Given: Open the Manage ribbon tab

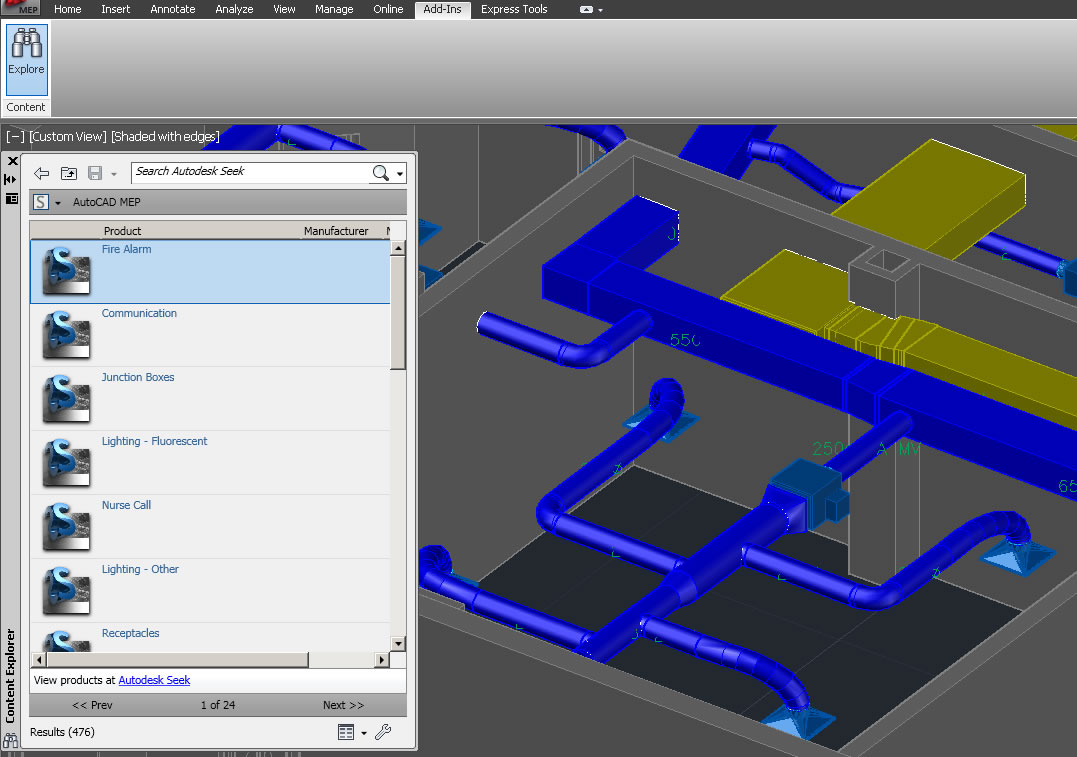Looking at the screenshot, I should tap(334, 9).
